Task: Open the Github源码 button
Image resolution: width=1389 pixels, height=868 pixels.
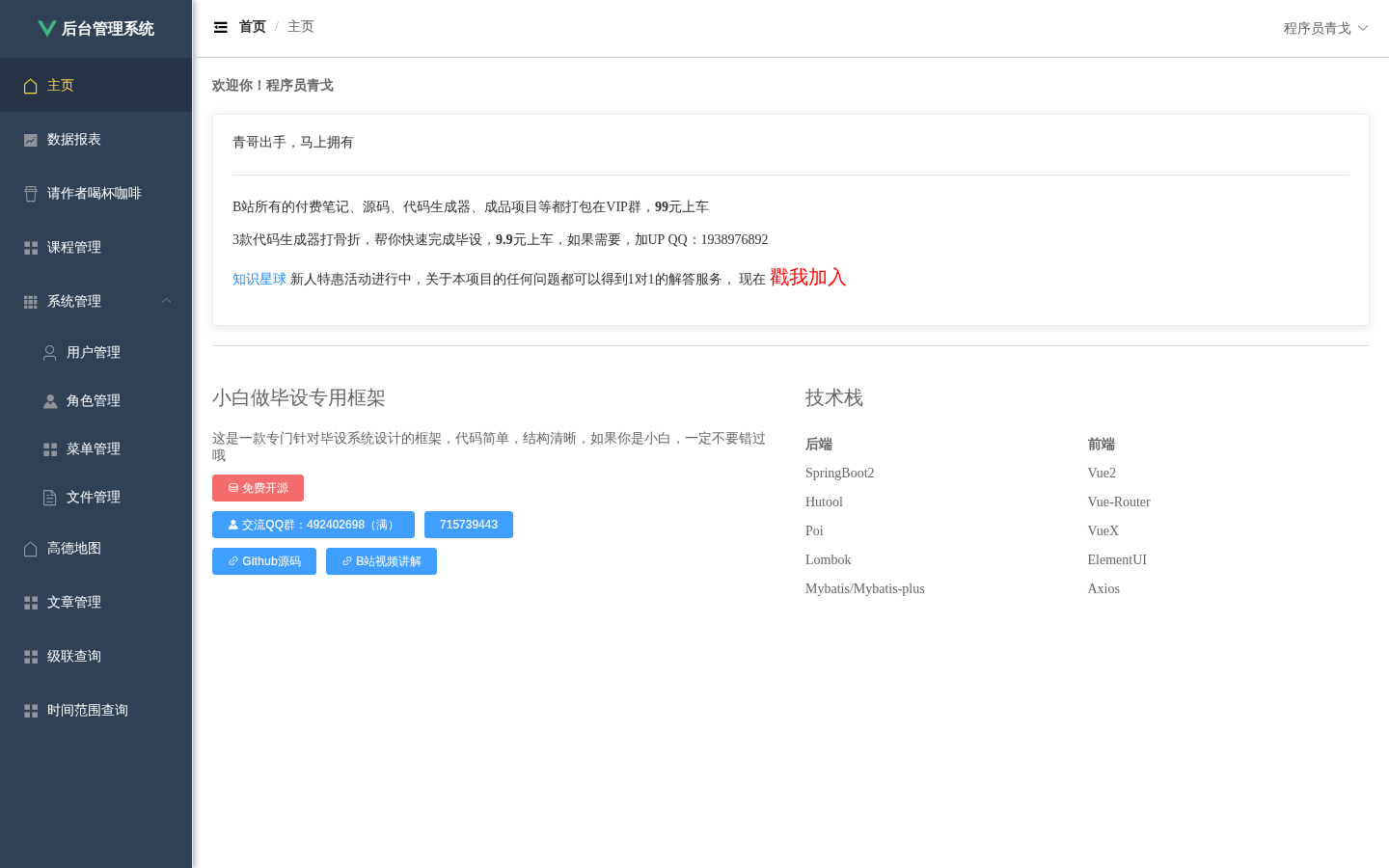Action: [x=264, y=561]
